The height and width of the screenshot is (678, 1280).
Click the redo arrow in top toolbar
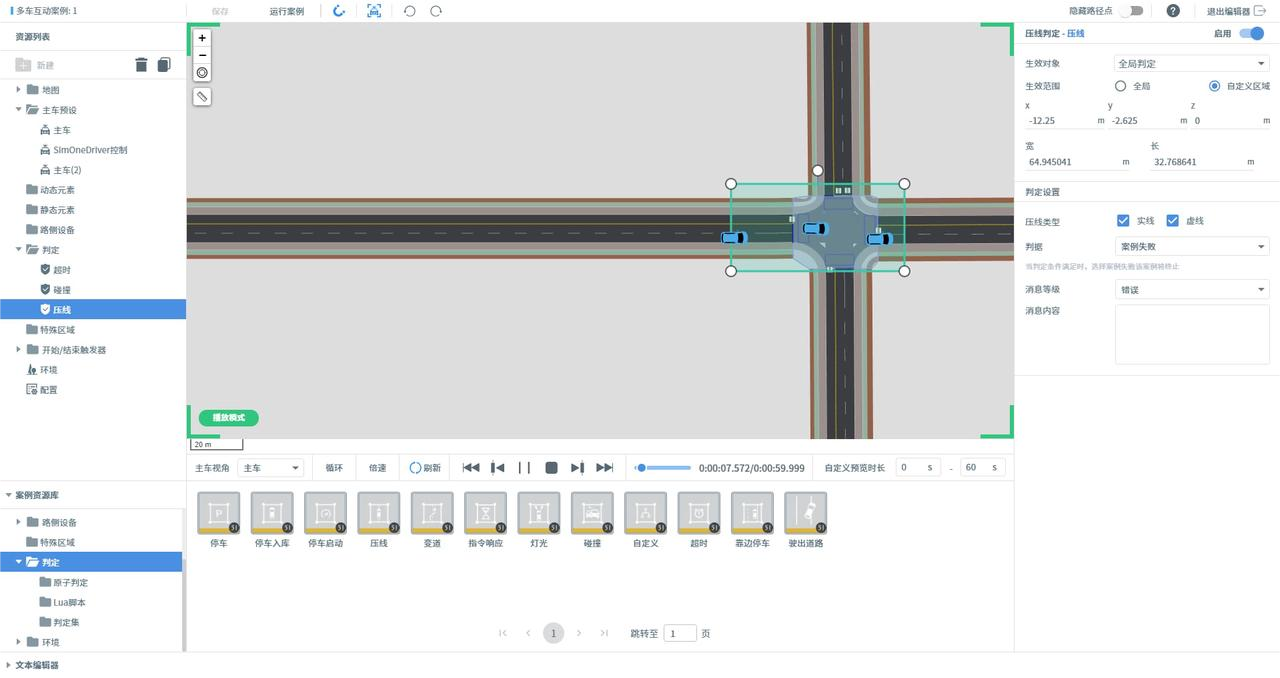tap(436, 11)
